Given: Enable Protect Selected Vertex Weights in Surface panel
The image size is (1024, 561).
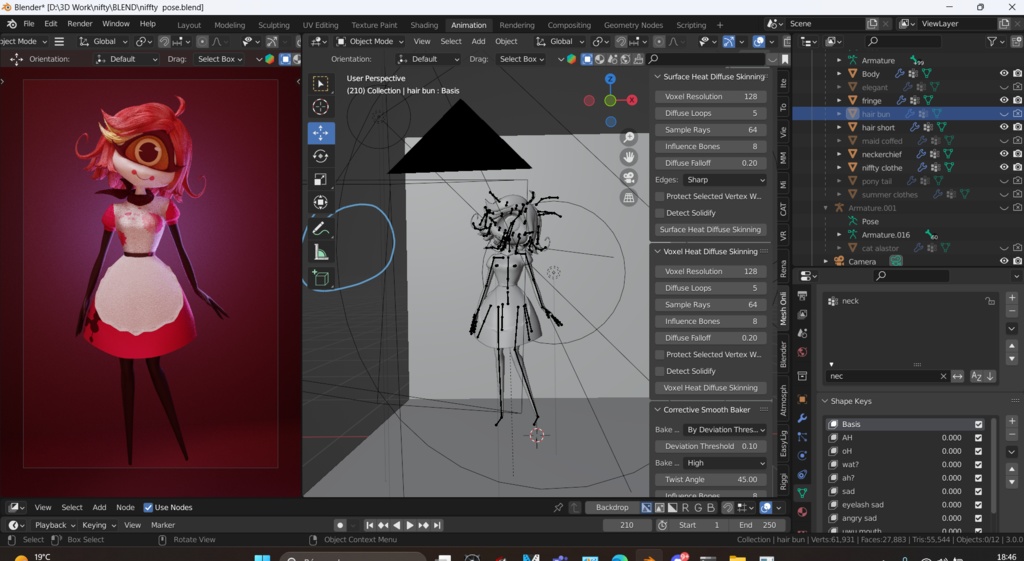Looking at the screenshot, I should click(x=660, y=197).
